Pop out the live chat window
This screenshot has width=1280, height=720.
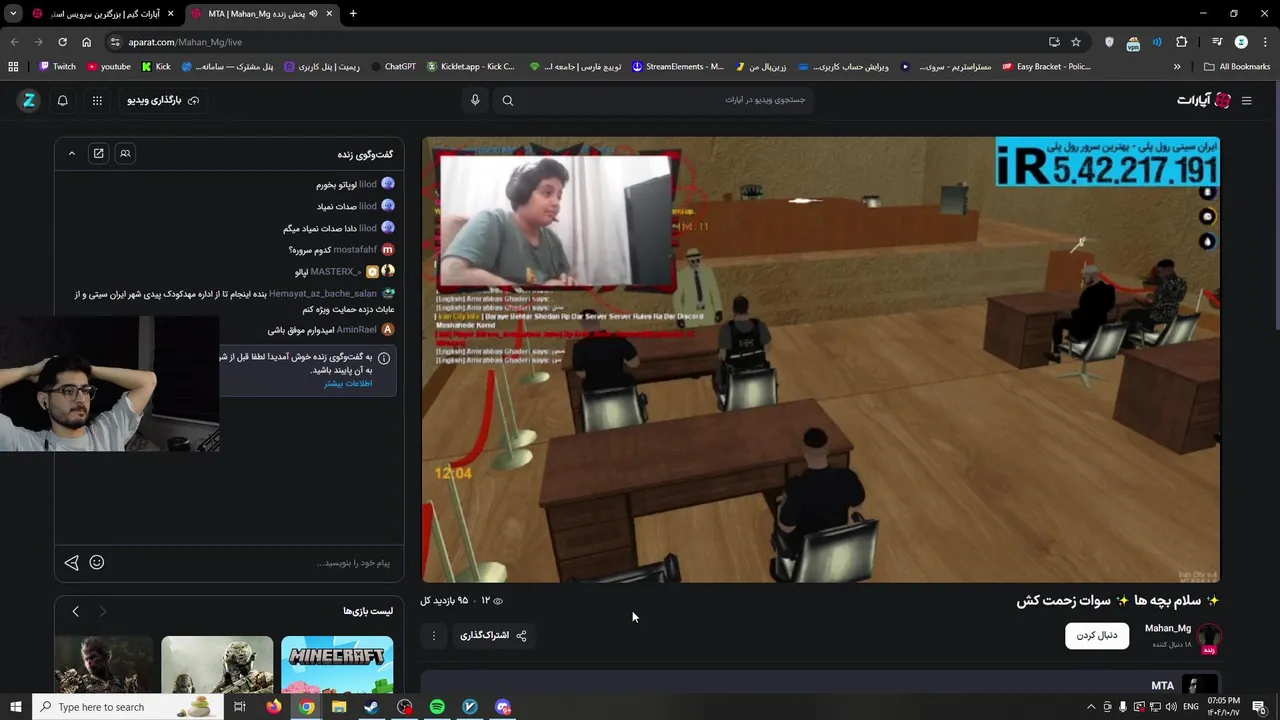(x=98, y=153)
